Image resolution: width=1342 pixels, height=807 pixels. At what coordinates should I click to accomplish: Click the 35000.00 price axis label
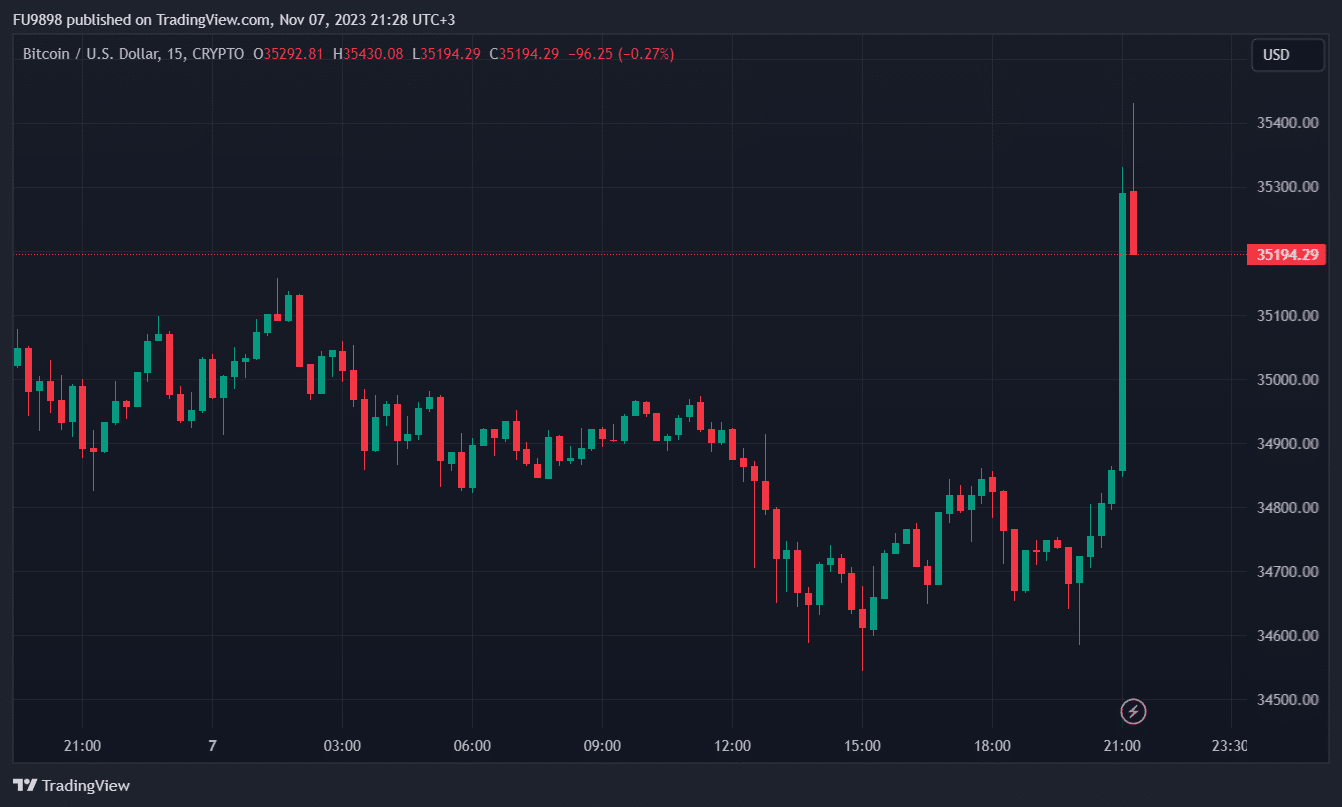(x=1287, y=380)
